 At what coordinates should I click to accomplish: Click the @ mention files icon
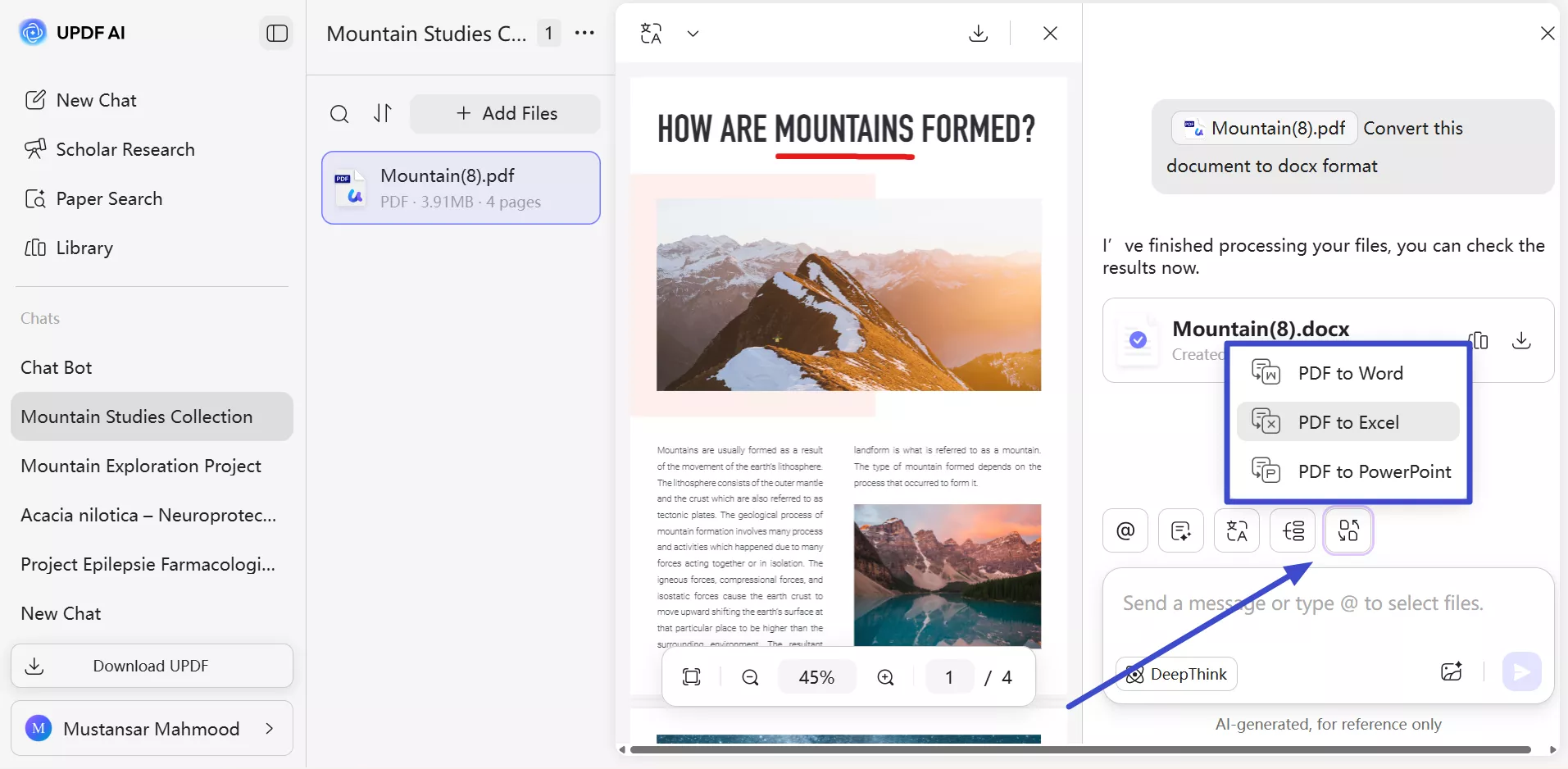click(1125, 531)
